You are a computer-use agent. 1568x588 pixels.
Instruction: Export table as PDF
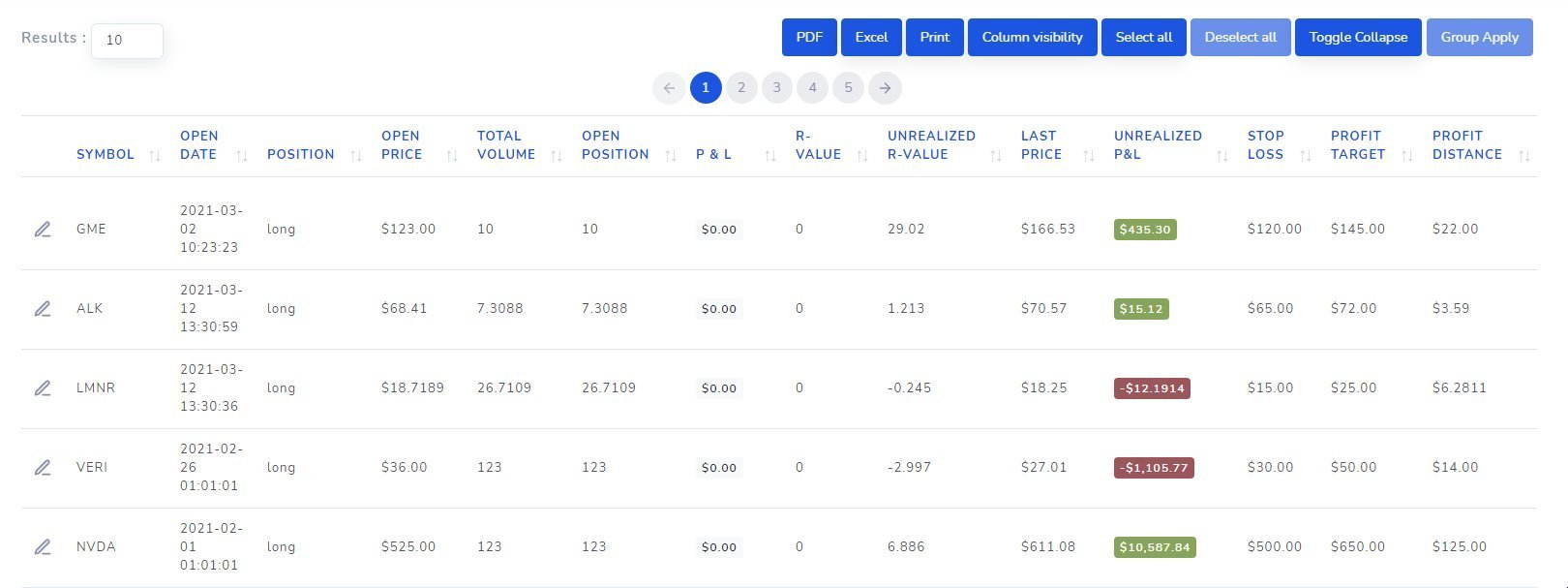pos(809,37)
